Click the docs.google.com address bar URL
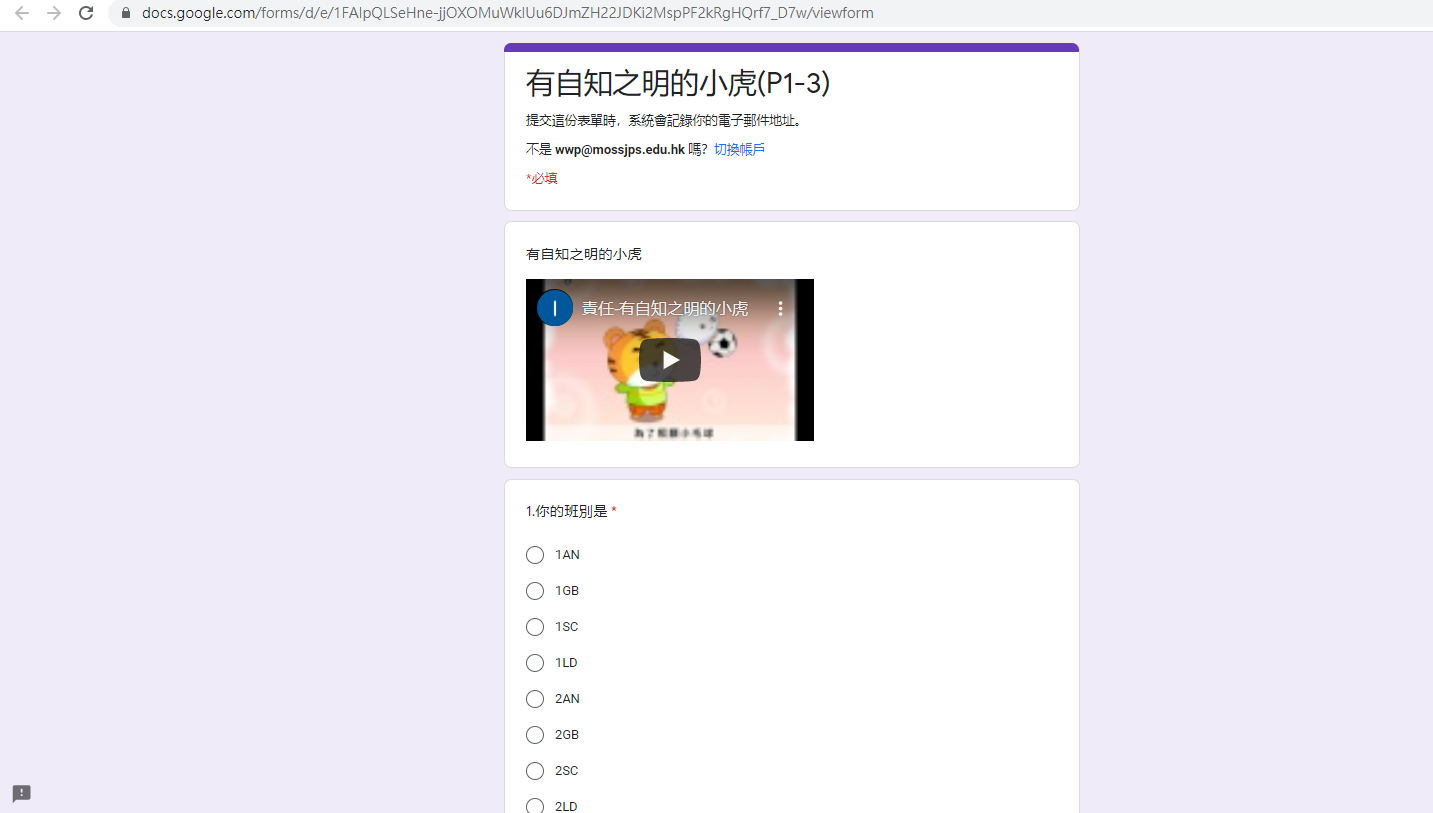This screenshot has height=813, width=1433. 508,13
